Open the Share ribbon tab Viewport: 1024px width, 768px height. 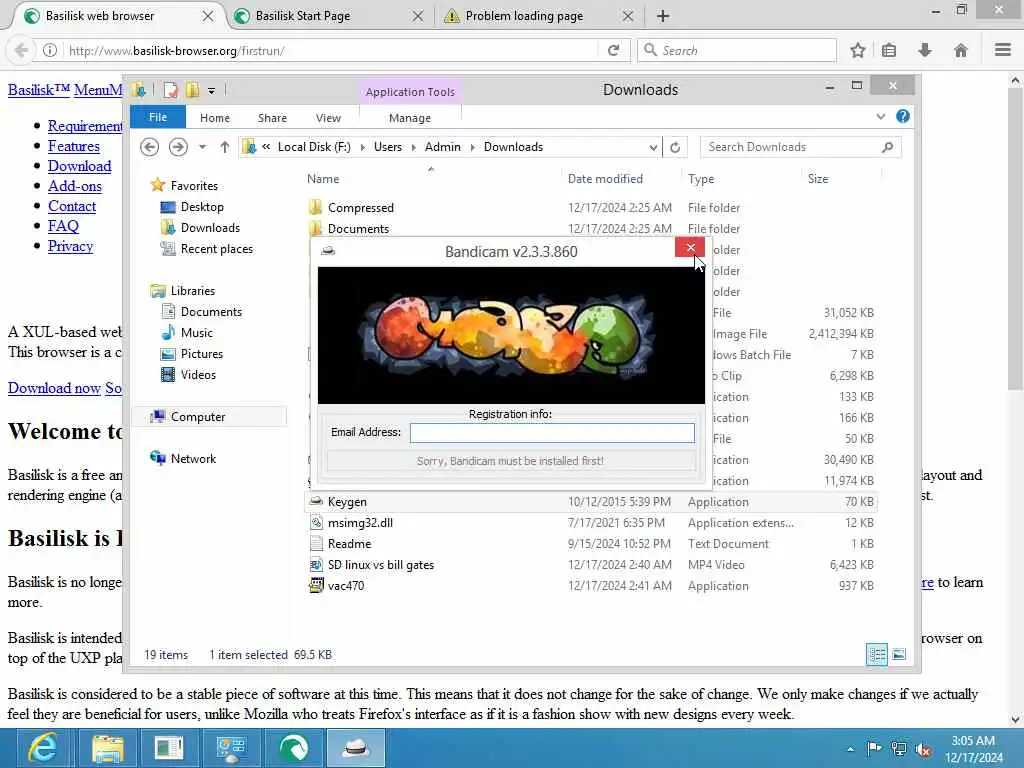[272, 118]
